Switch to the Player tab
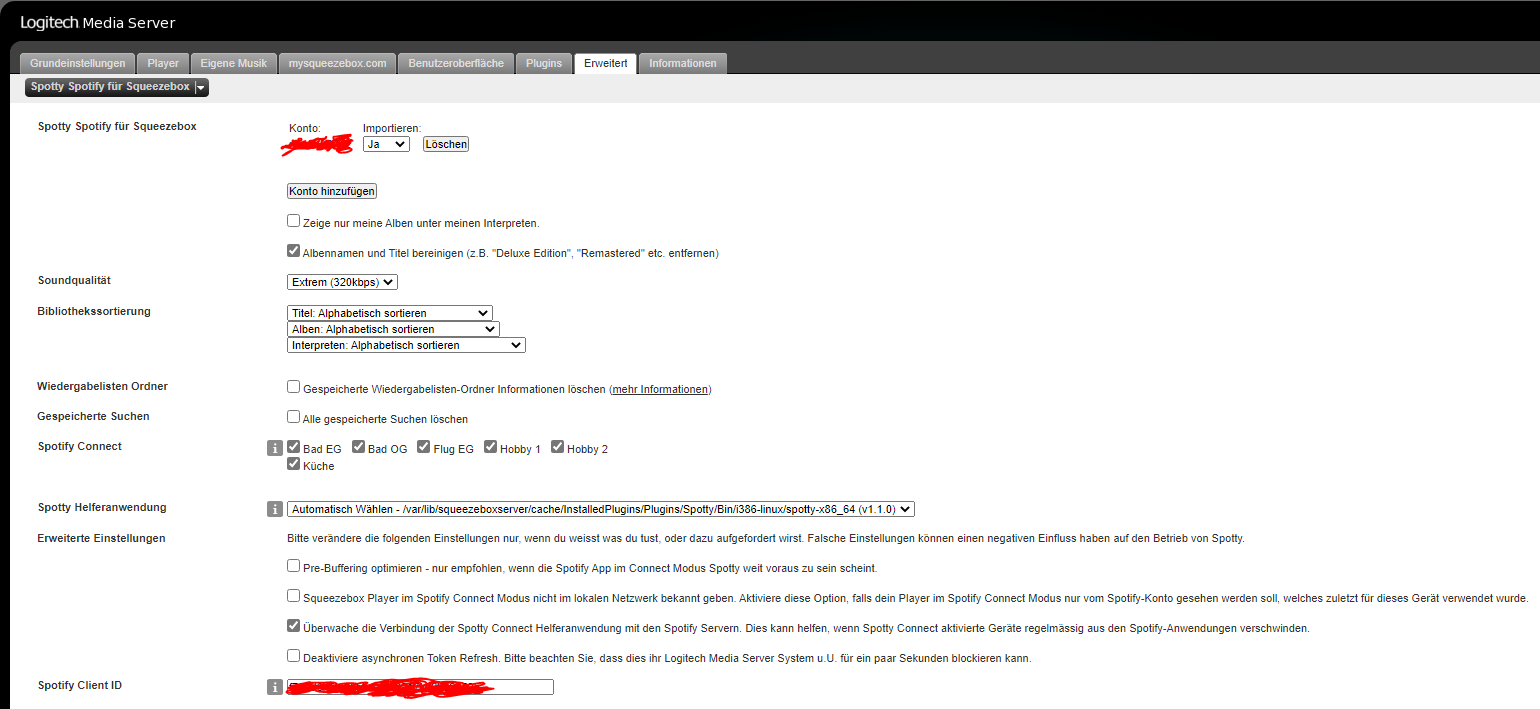 pyautogui.click(x=163, y=63)
